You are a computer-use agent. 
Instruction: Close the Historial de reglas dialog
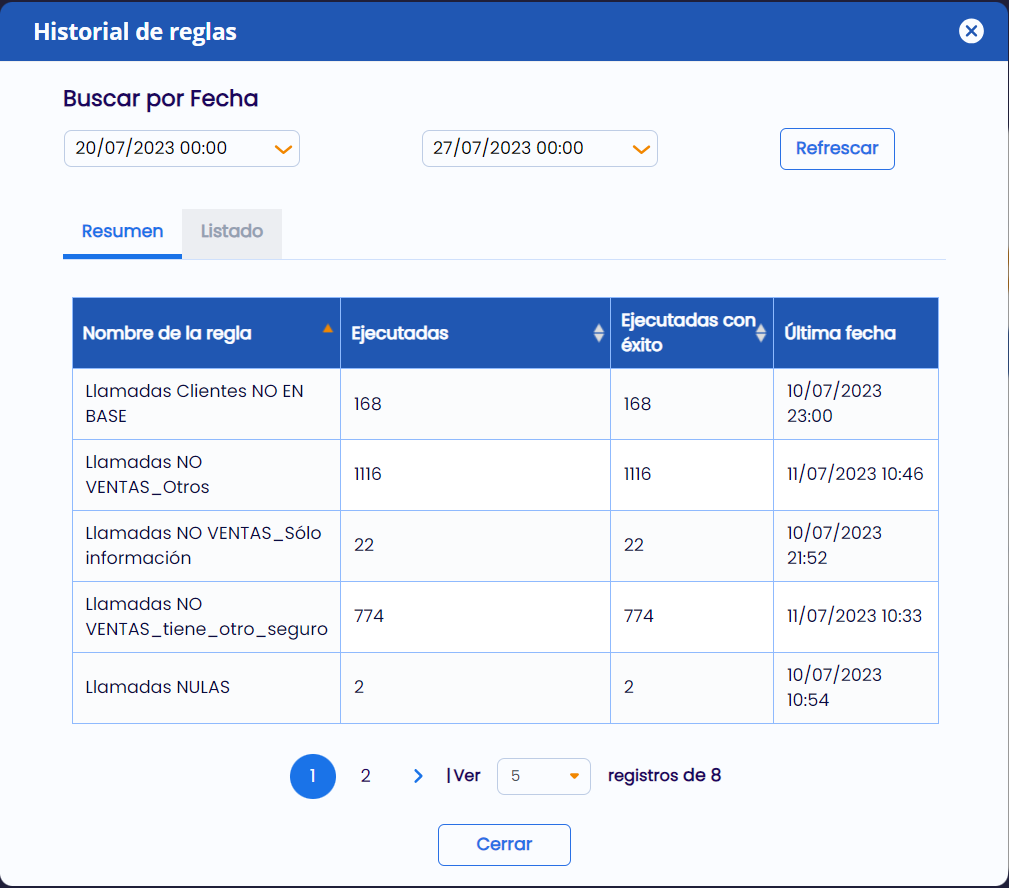coord(970,31)
